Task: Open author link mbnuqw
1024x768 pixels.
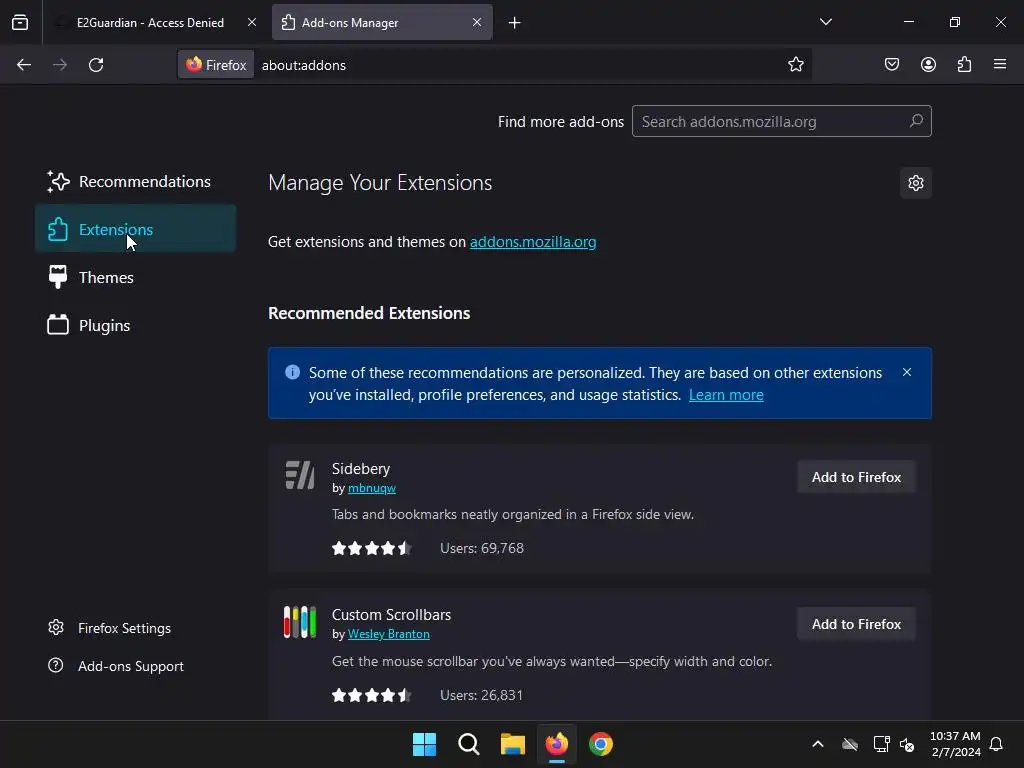Action: pyautogui.click(x=372, y=488)
